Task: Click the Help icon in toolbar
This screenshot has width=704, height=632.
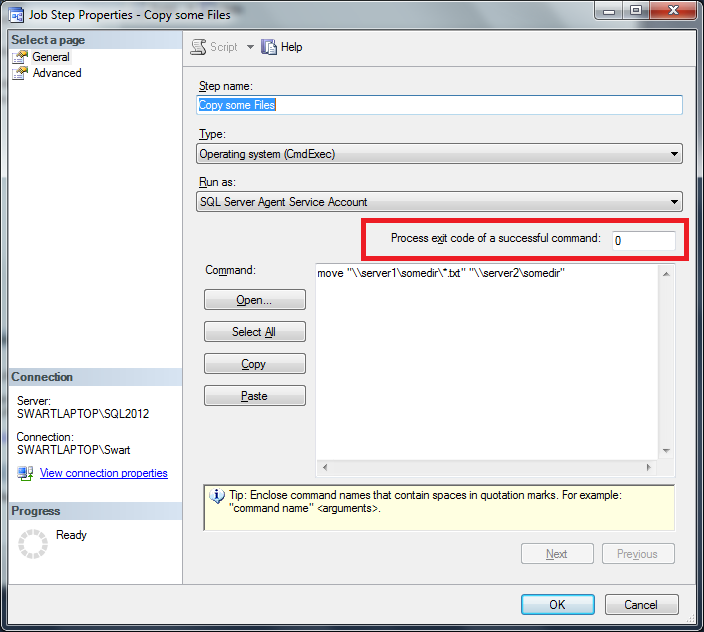Action: point(269,47)
